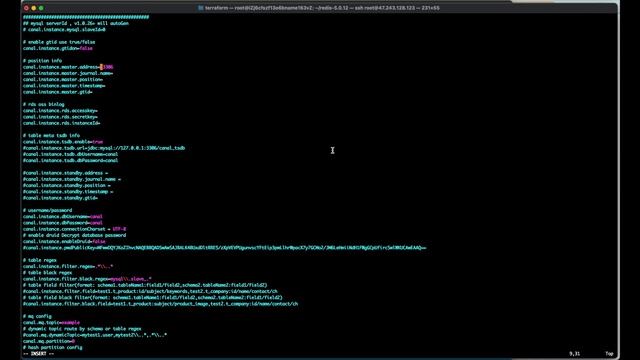The width and height of the screenshot is (640, 360).
Task: Click the #canal.instance.filter.black.field line
Action: [x=160, y=304]
